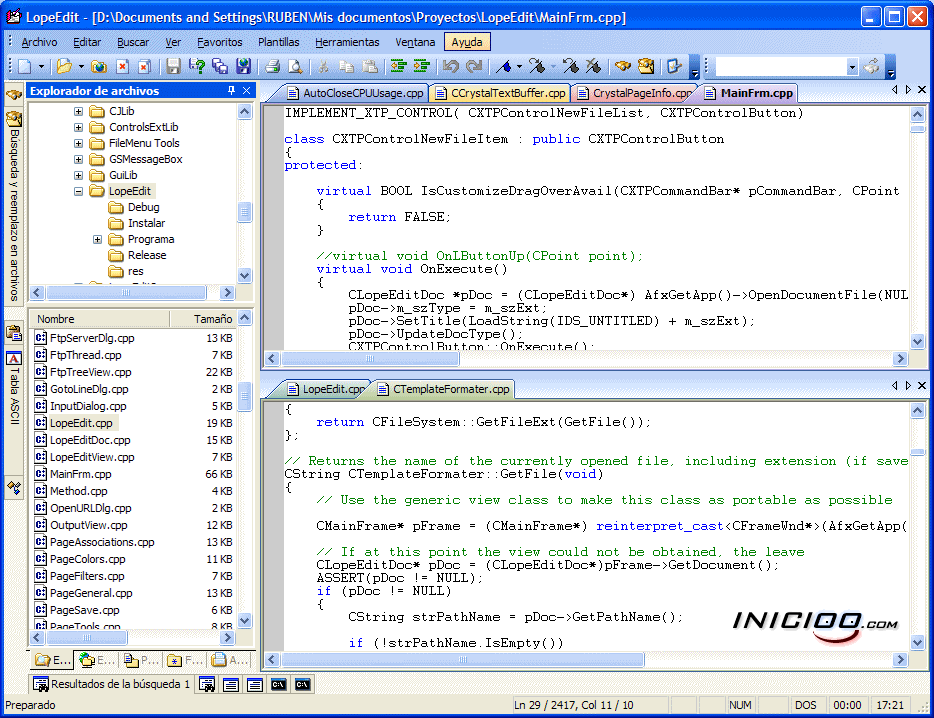
Task: Click the Increase indent icon
Action: coord(422,66)
